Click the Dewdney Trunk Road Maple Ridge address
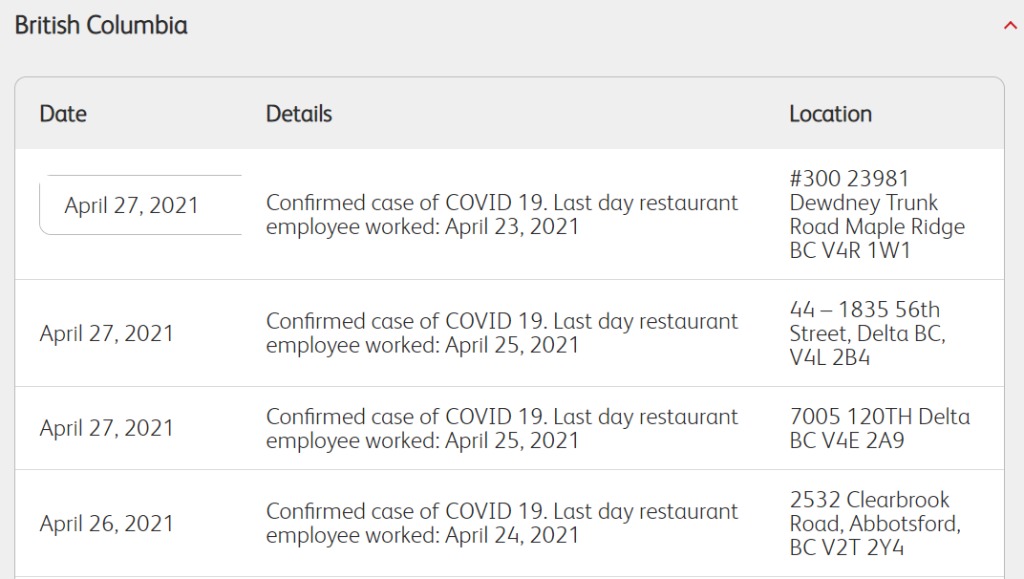 click(876, 214)
